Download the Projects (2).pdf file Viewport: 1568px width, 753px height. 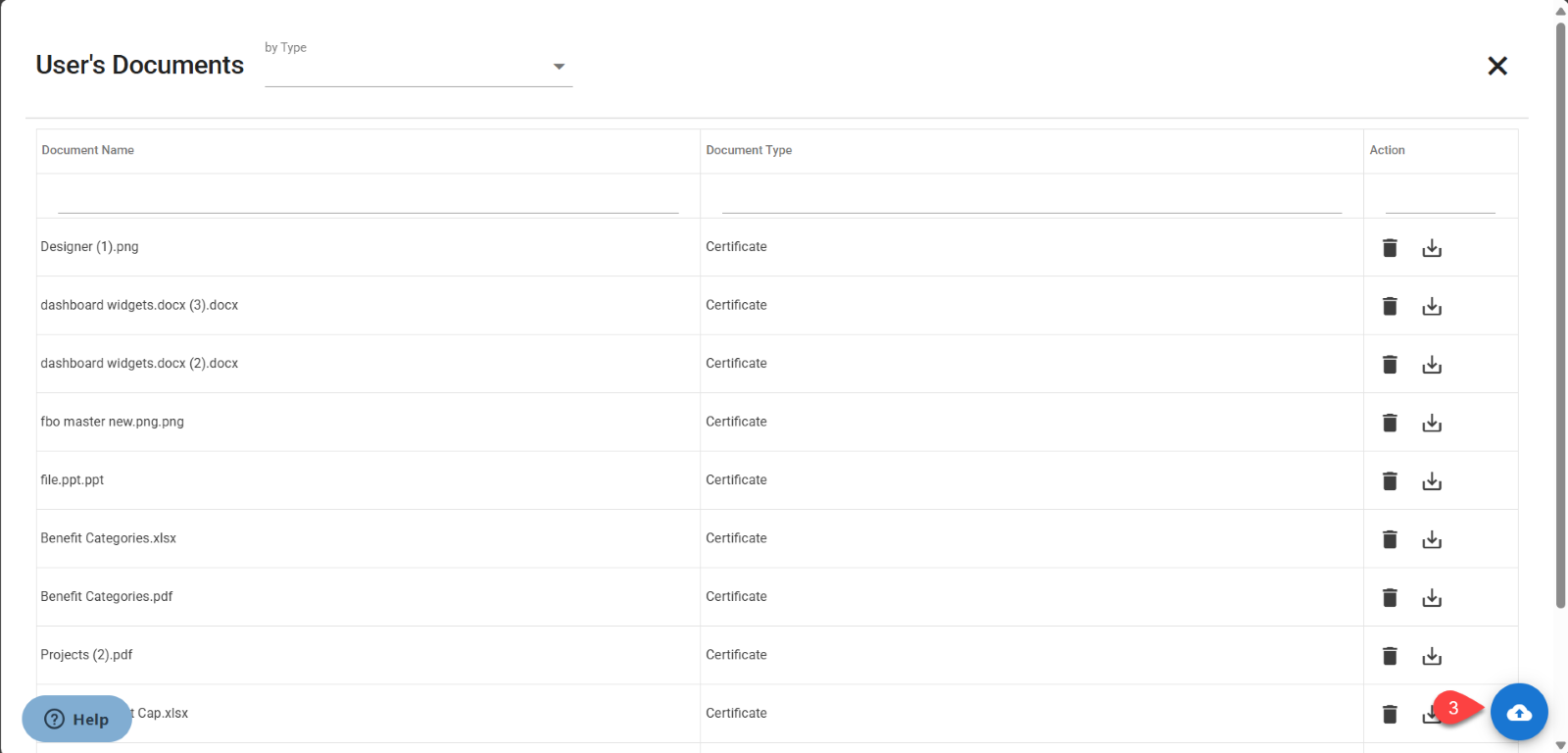tap(1432, 656)
